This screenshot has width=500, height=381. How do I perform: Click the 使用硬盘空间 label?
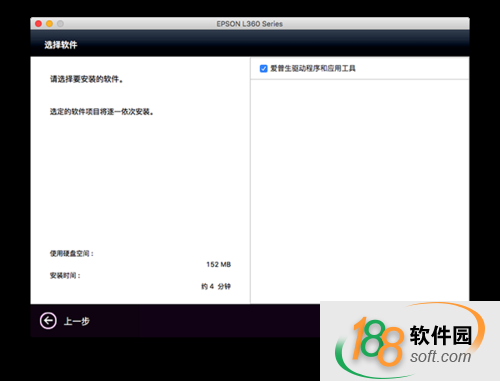pos(72,254)
